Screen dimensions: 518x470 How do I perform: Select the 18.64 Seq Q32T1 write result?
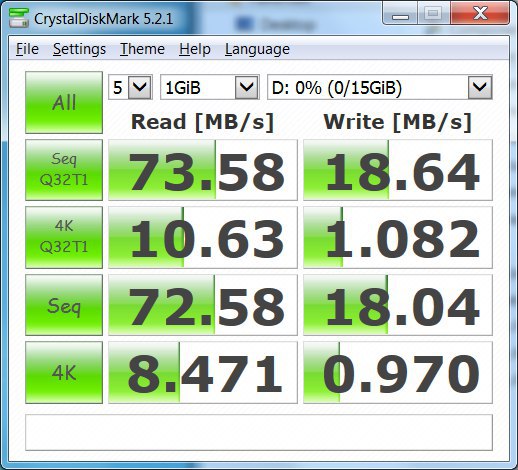click(x=398, y=170)
